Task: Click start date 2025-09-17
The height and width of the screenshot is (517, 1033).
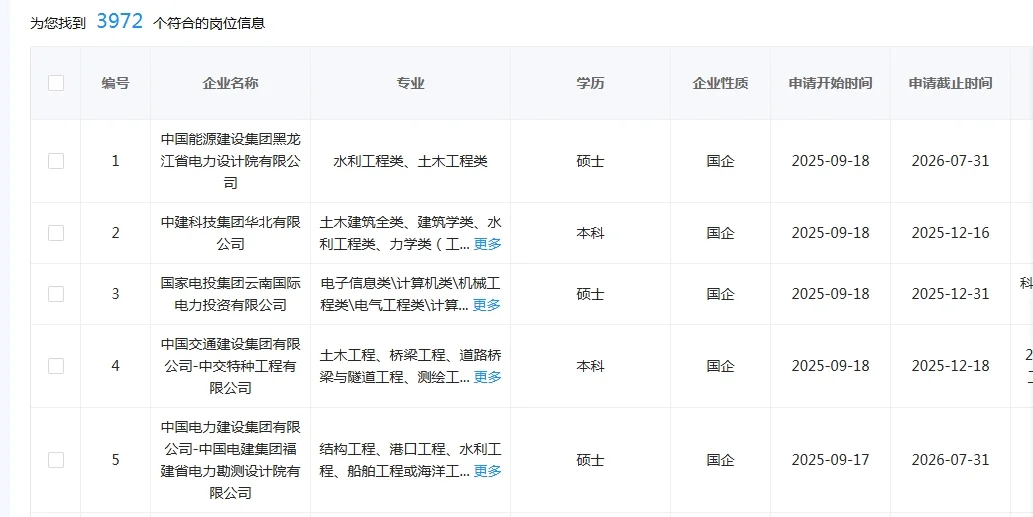Action: click(831, 460)
